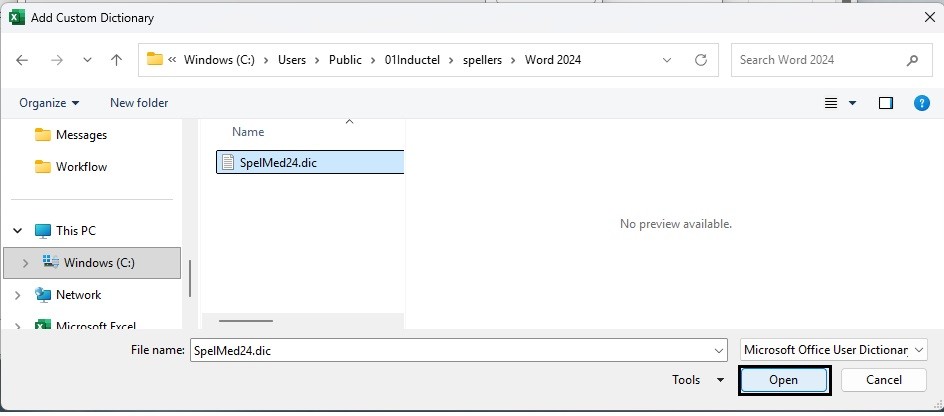Go up one folder level
Image resolution: width=944 pixels, height=416 pixels.
pyautogui.click(x=116, y=60)
